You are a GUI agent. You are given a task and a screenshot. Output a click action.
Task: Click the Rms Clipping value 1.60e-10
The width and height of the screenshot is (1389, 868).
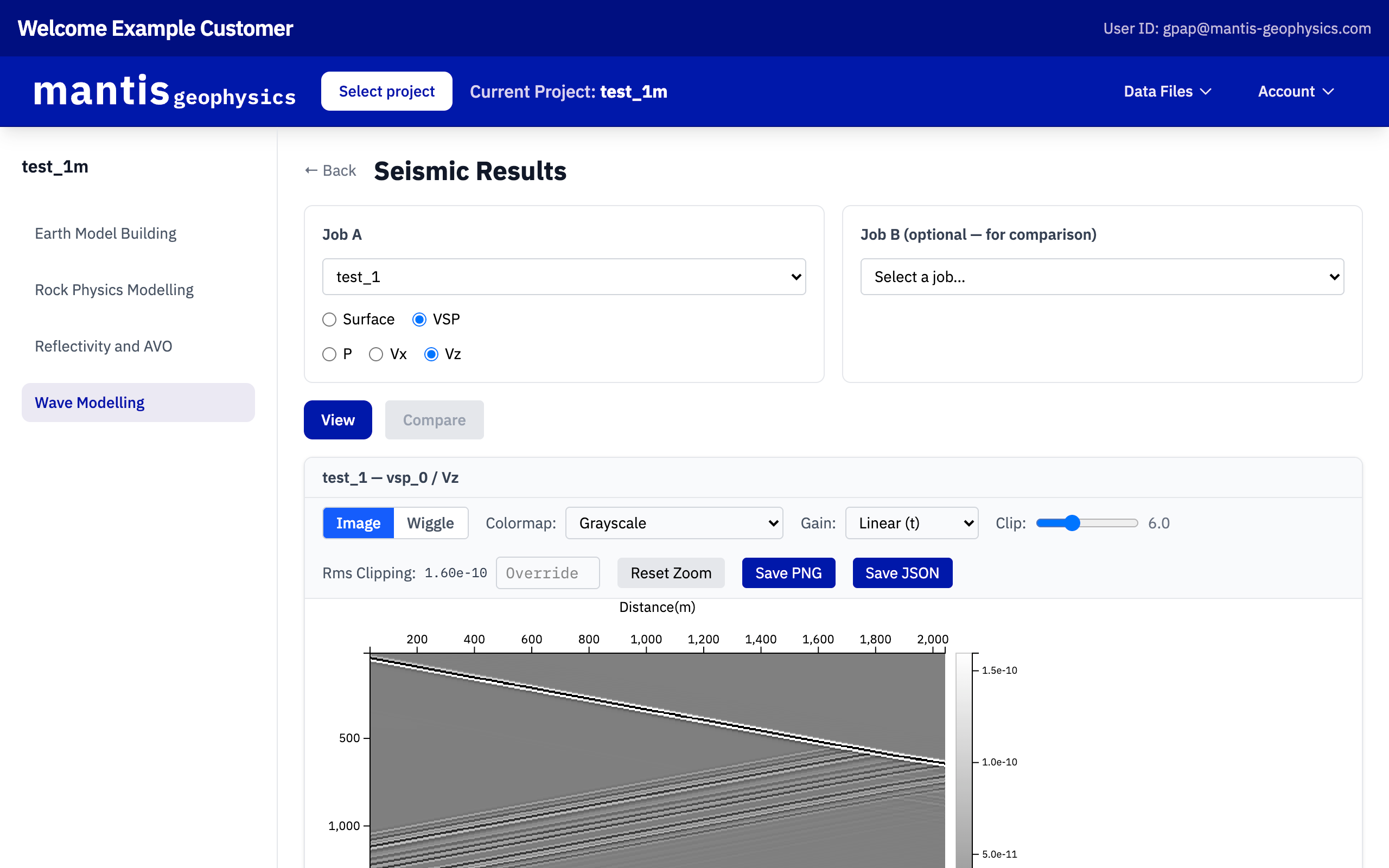point(456,573)
